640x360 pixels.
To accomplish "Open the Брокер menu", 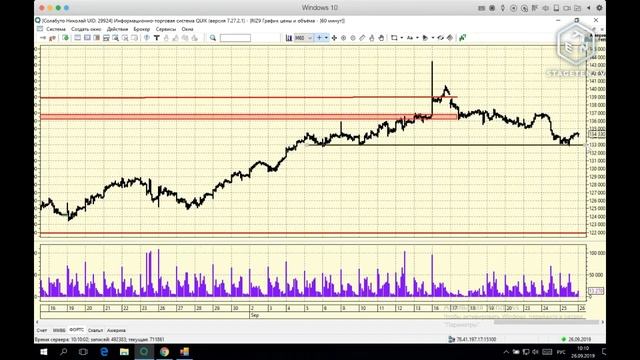I will (142, 29).
